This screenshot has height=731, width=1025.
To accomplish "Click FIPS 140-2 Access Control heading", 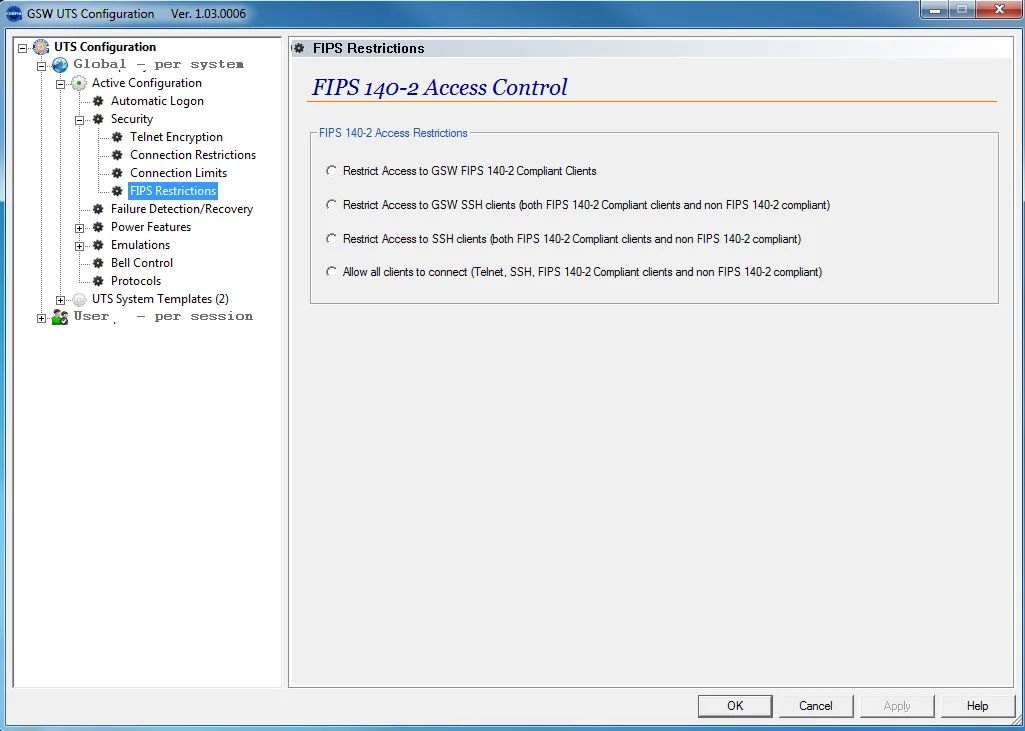I will (x=439, y=87).
